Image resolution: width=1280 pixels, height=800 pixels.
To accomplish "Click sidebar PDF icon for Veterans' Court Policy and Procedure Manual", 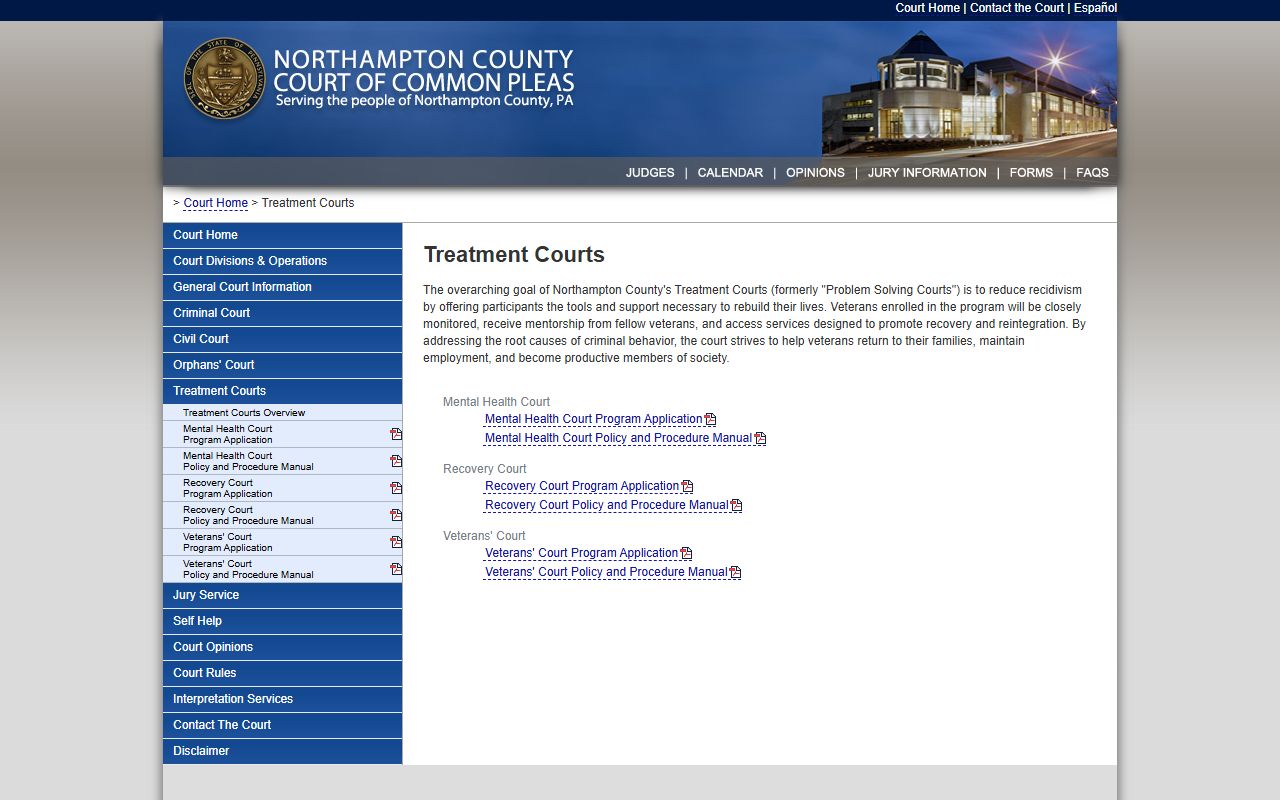I will pos(396,569).
